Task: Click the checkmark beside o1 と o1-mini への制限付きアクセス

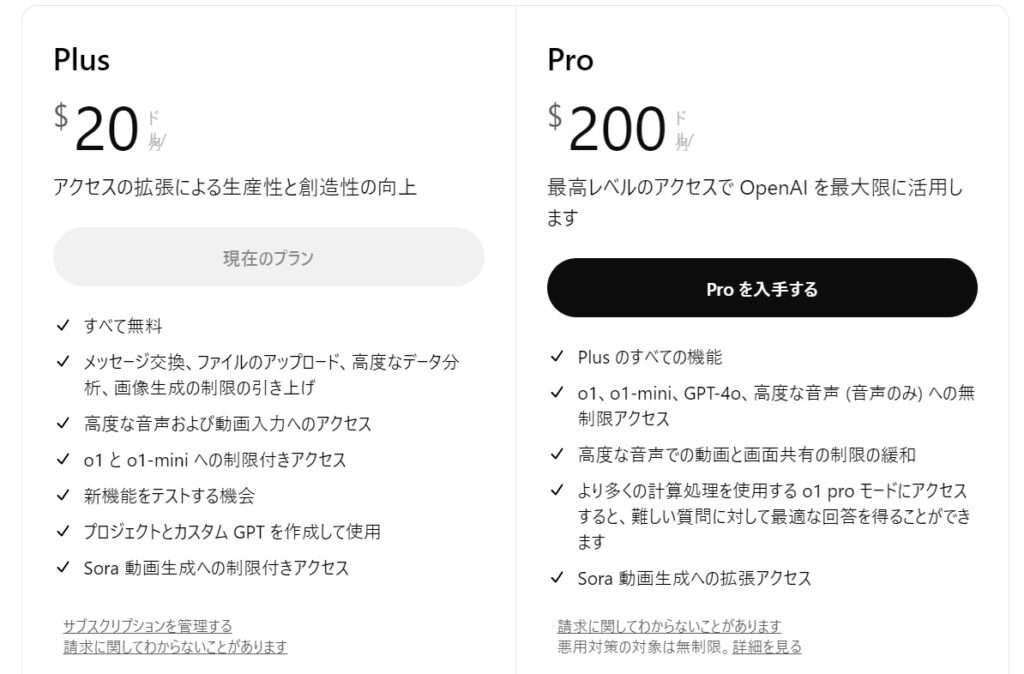Action: click(x=63, y=460)
